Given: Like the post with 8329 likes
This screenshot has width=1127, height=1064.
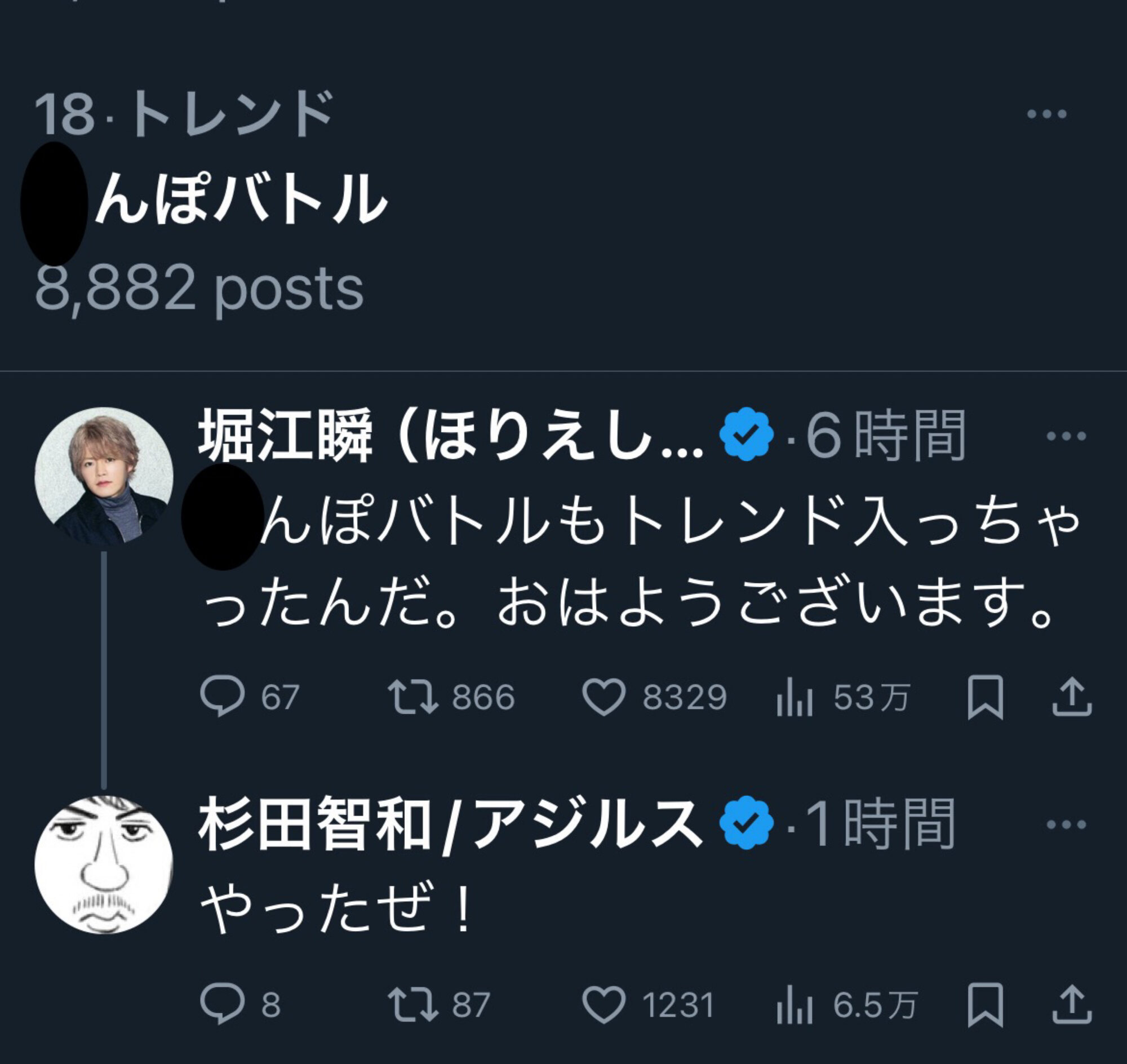Looking at the screenshot, I should (604, 697).
